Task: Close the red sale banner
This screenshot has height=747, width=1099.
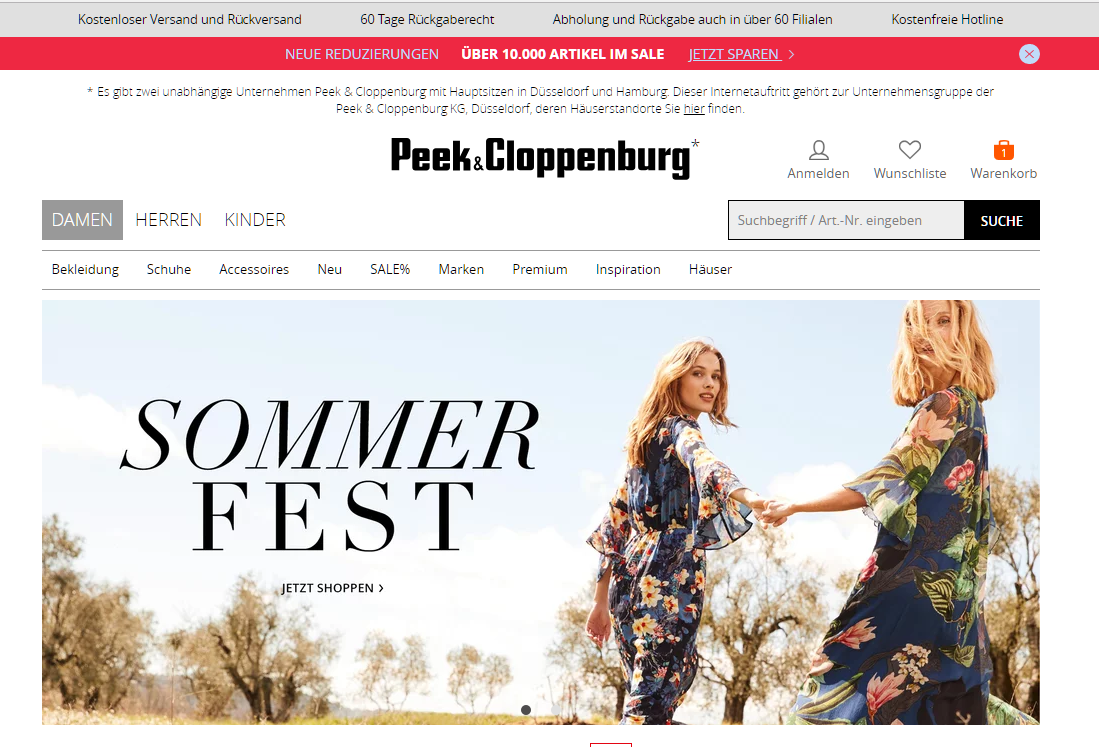Action: pos(1029,54)
